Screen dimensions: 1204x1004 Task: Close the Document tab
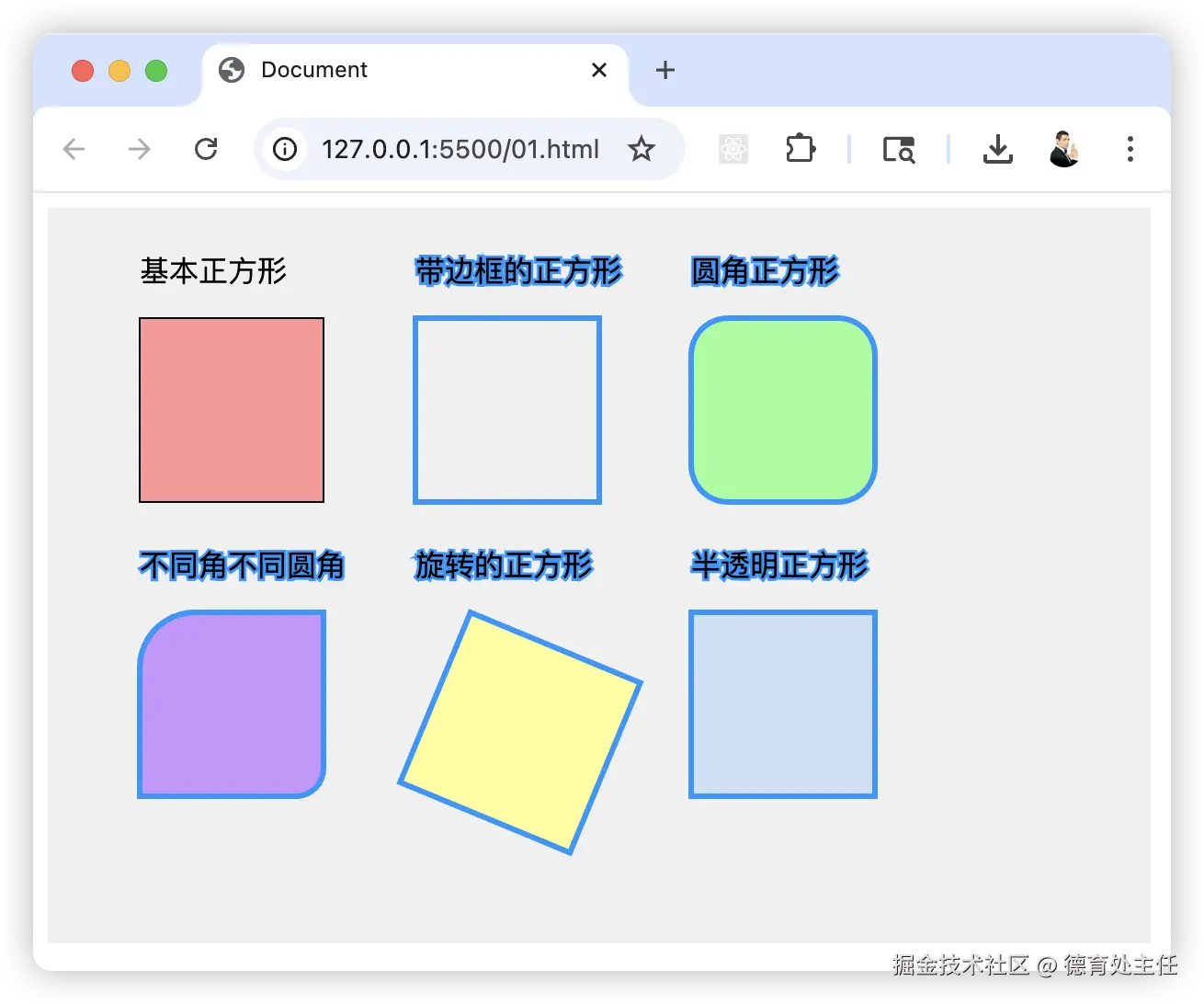pos(599,70)
